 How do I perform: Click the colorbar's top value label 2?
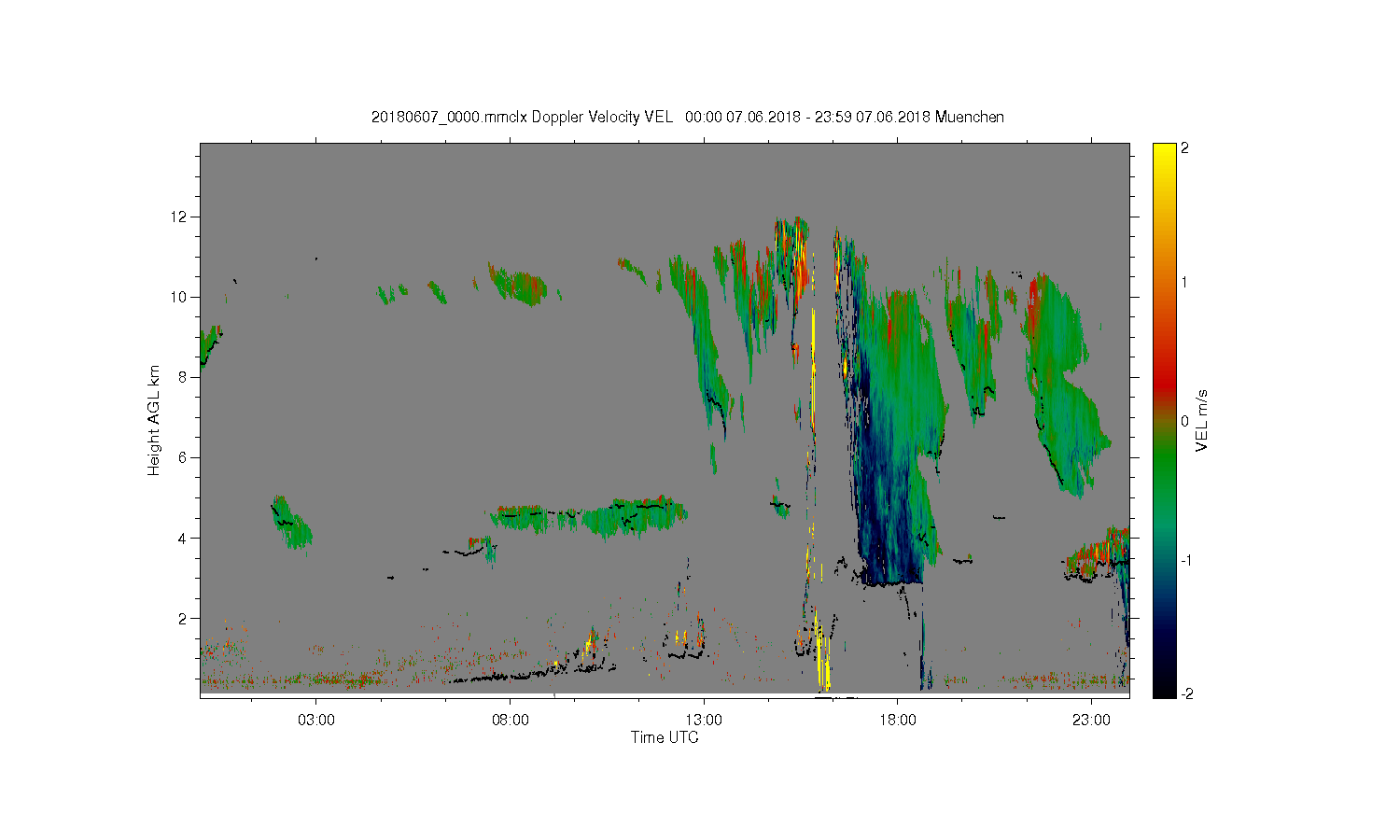1185,148
